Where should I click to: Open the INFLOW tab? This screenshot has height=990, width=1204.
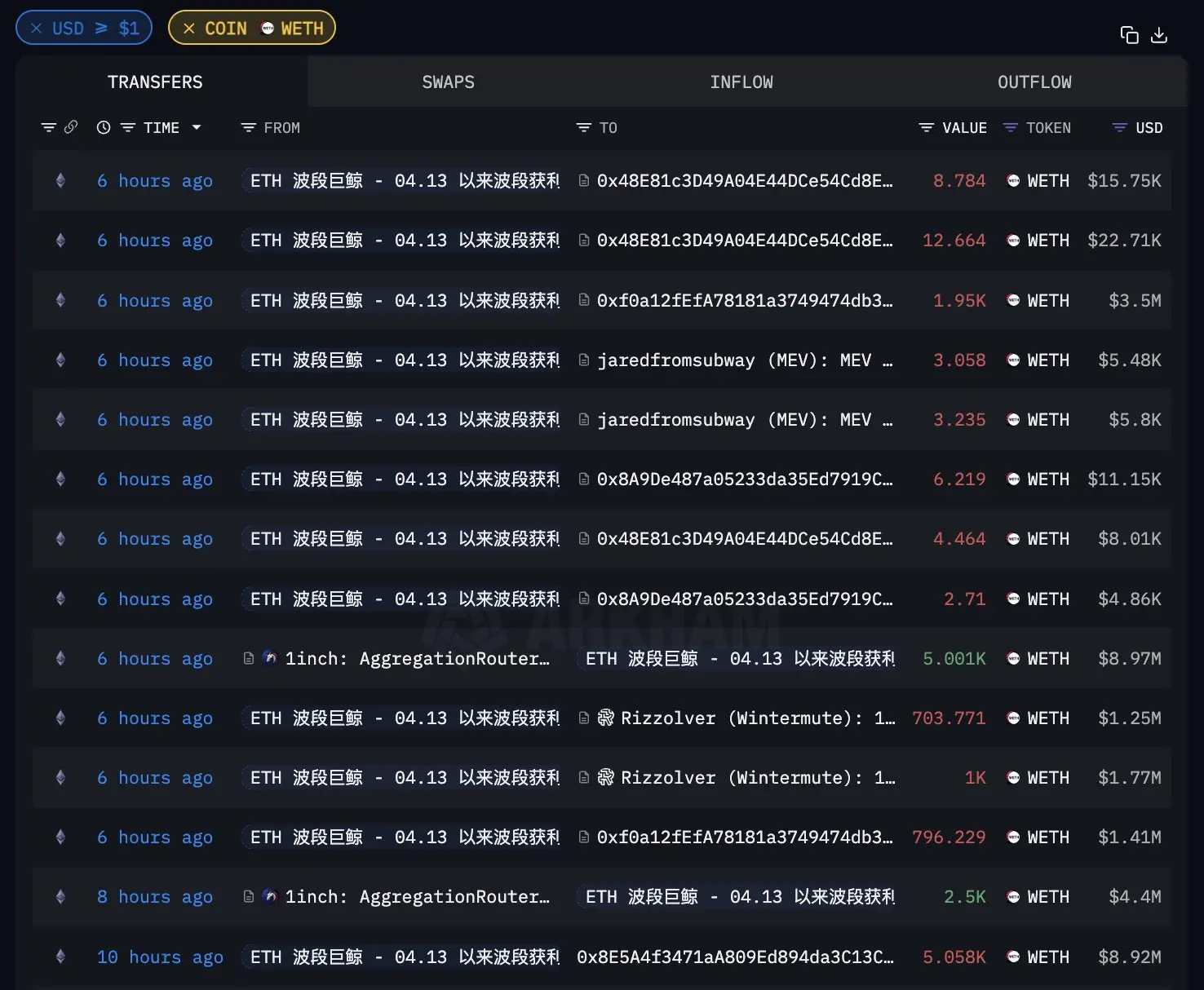741,82
